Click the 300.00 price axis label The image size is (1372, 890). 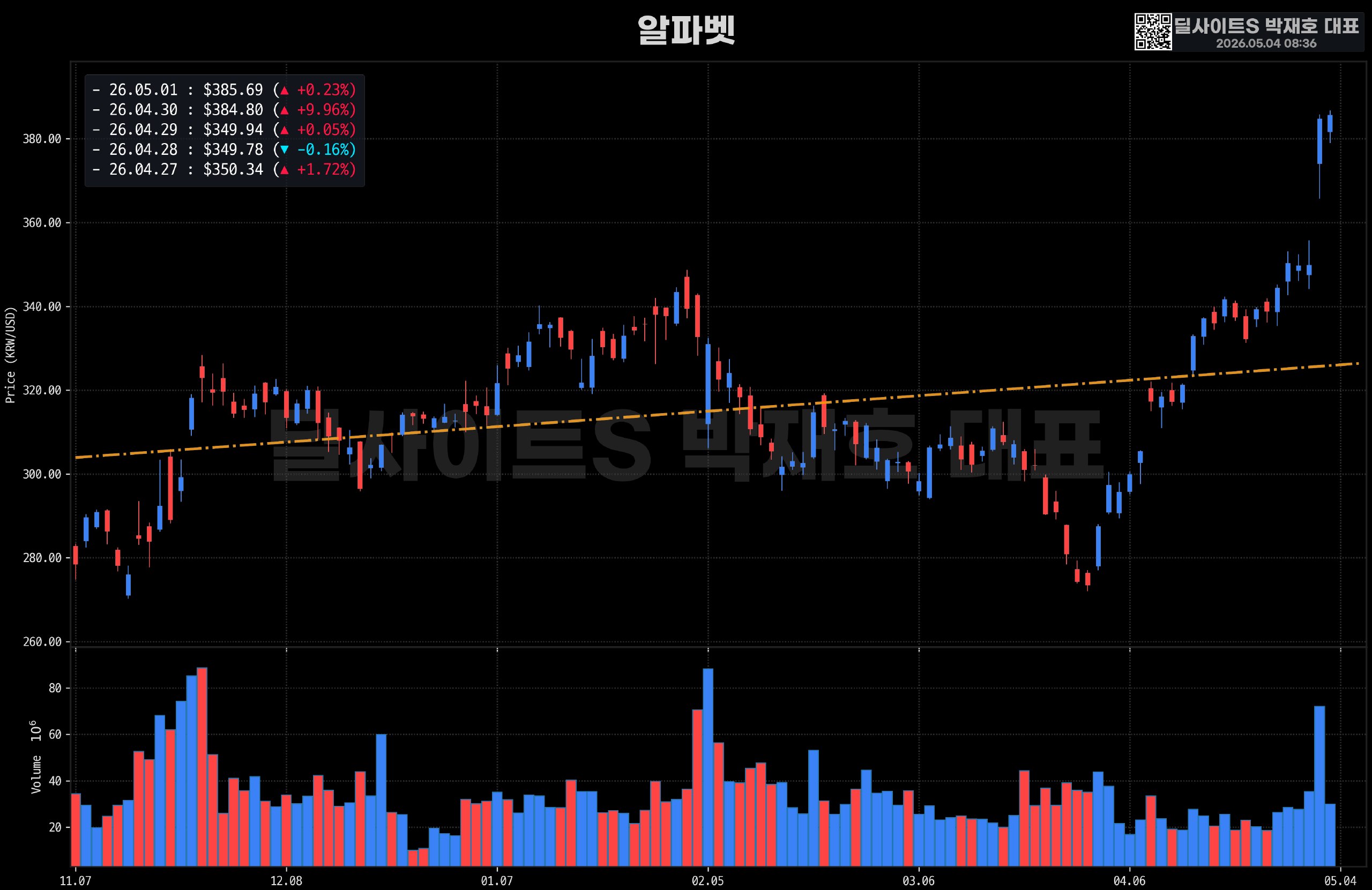tap(41, 474)
